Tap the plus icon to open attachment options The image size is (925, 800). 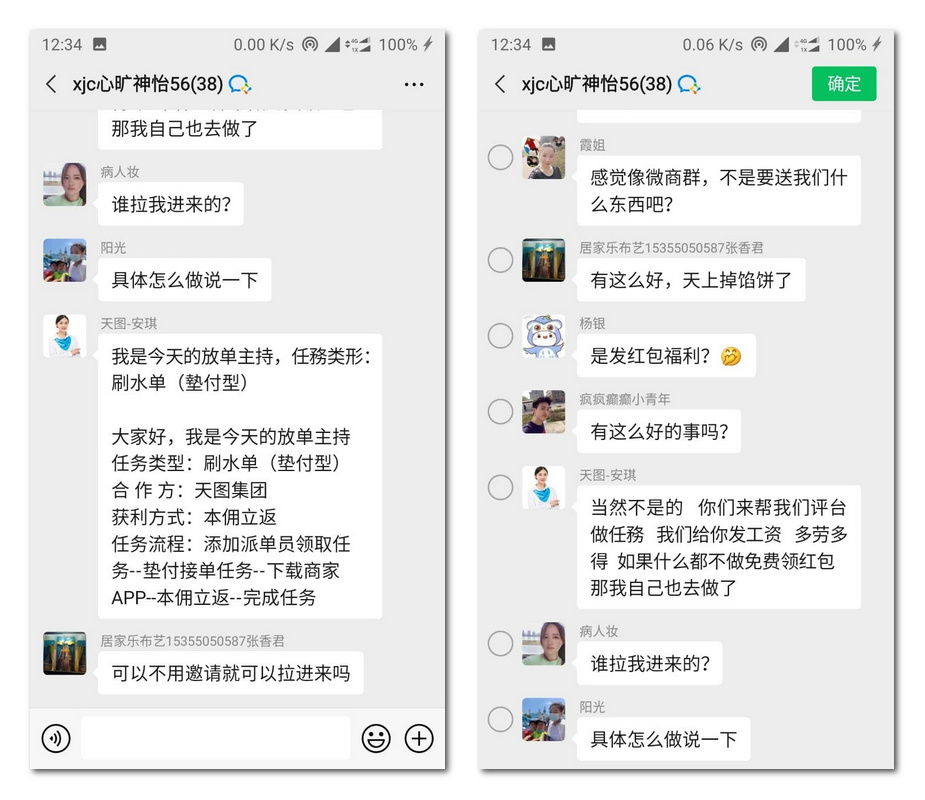pyautogui.click(x=419, y=738)
